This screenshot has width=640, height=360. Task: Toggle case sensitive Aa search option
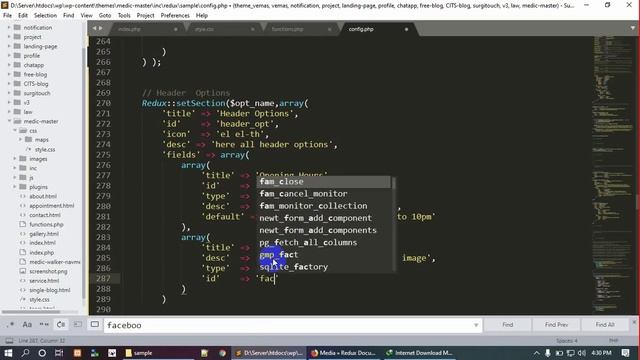click(27, 325)
